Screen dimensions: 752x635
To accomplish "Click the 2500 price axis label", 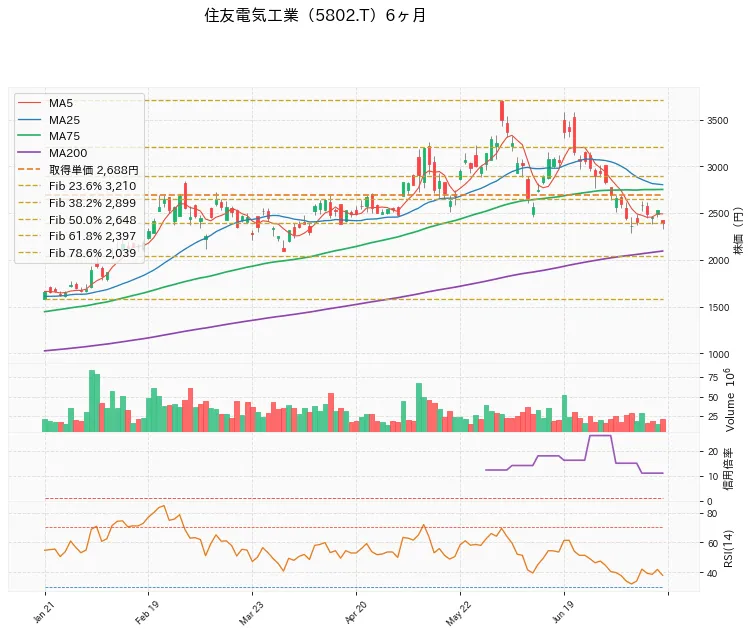I will [717, 214].
